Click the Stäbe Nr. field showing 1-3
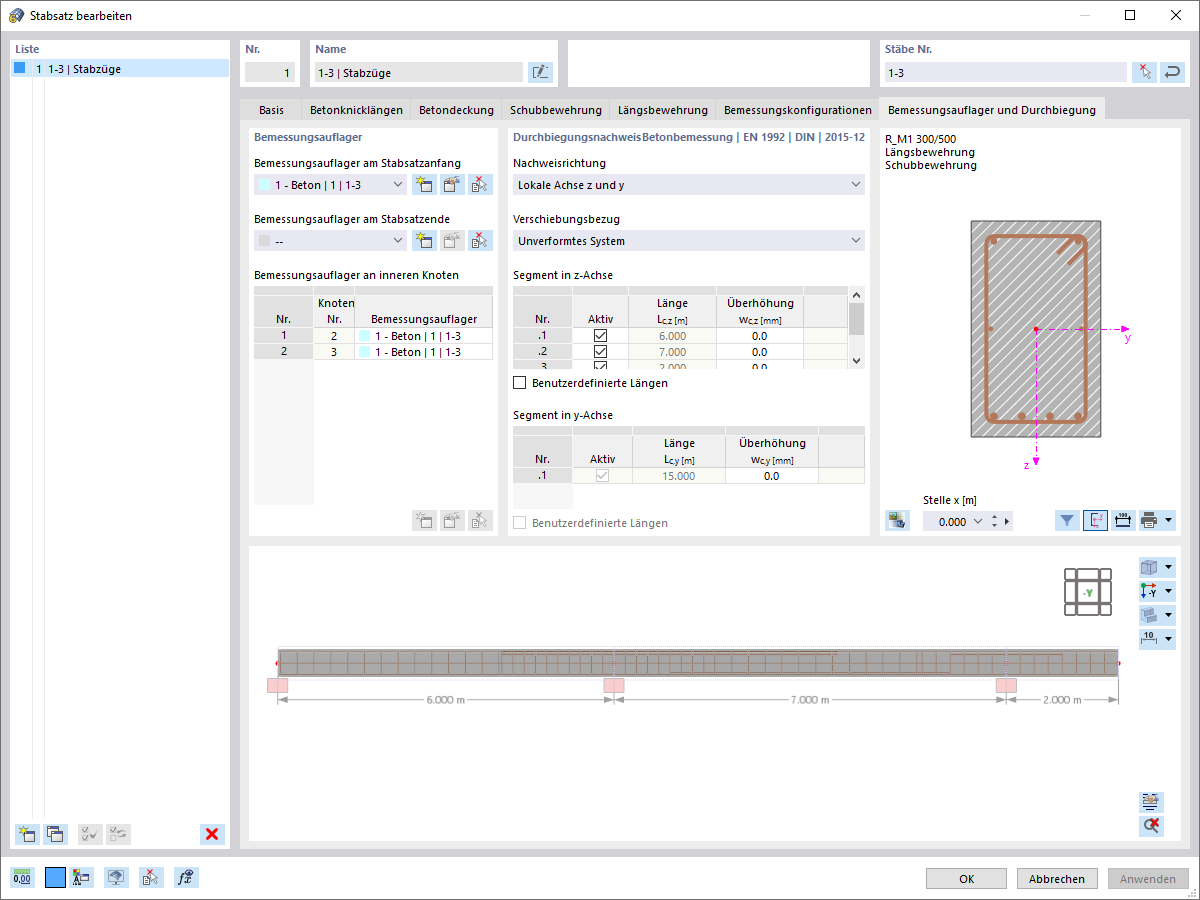 pyautogui.click(x=1005, y=72)
